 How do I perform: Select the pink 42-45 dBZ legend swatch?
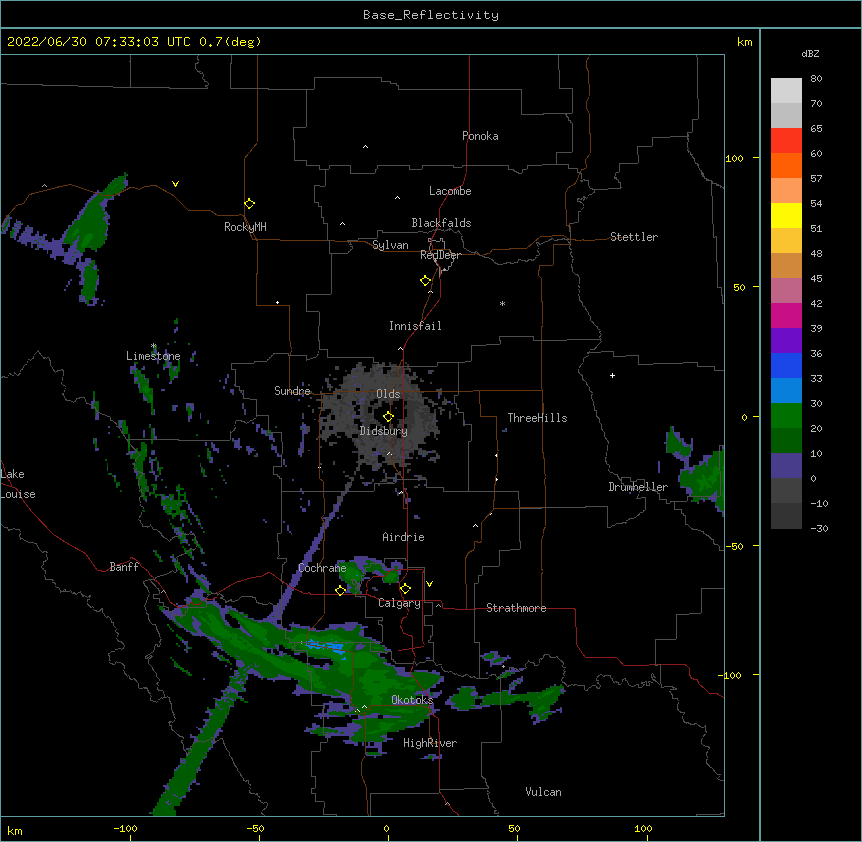(x=786, y=290)
